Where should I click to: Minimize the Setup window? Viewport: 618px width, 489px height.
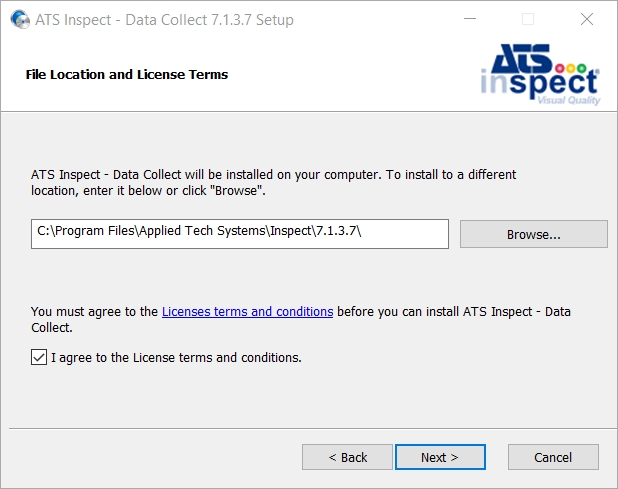pos(469,19)
